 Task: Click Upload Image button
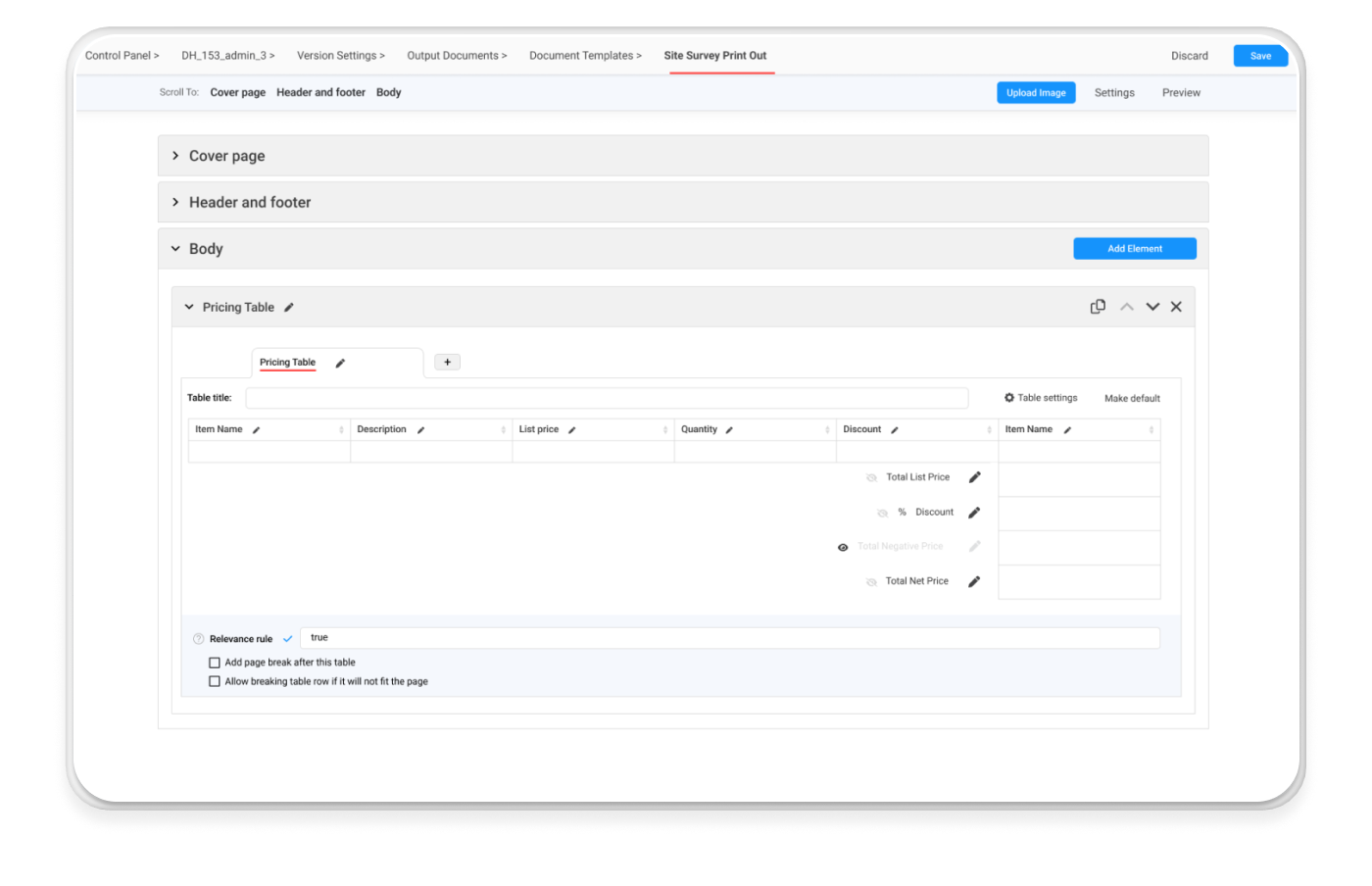(x=1036, y=93)
